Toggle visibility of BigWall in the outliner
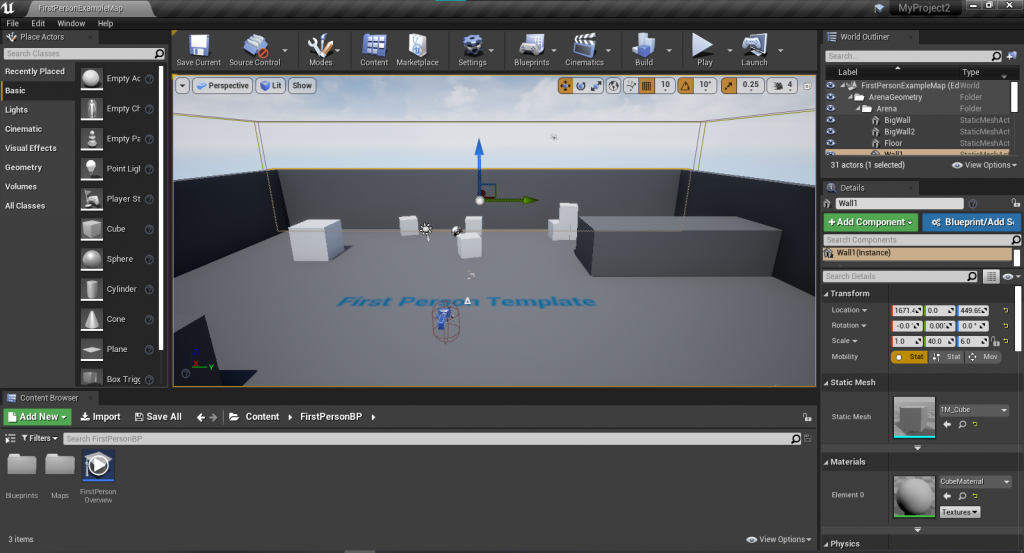 831,120
